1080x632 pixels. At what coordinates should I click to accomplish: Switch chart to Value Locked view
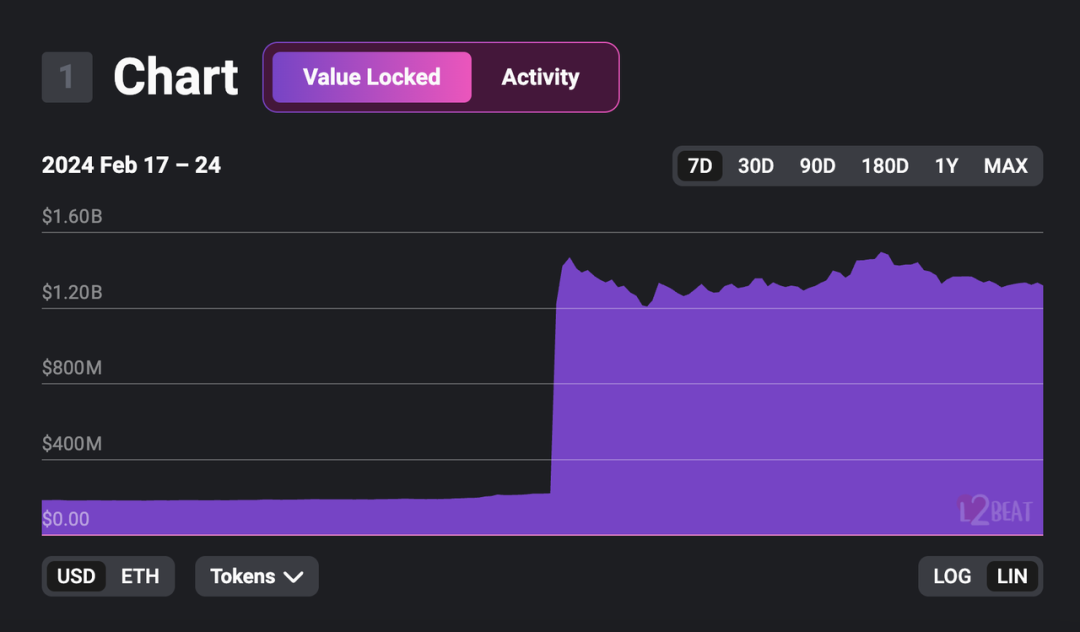click(x=372, y=77)
